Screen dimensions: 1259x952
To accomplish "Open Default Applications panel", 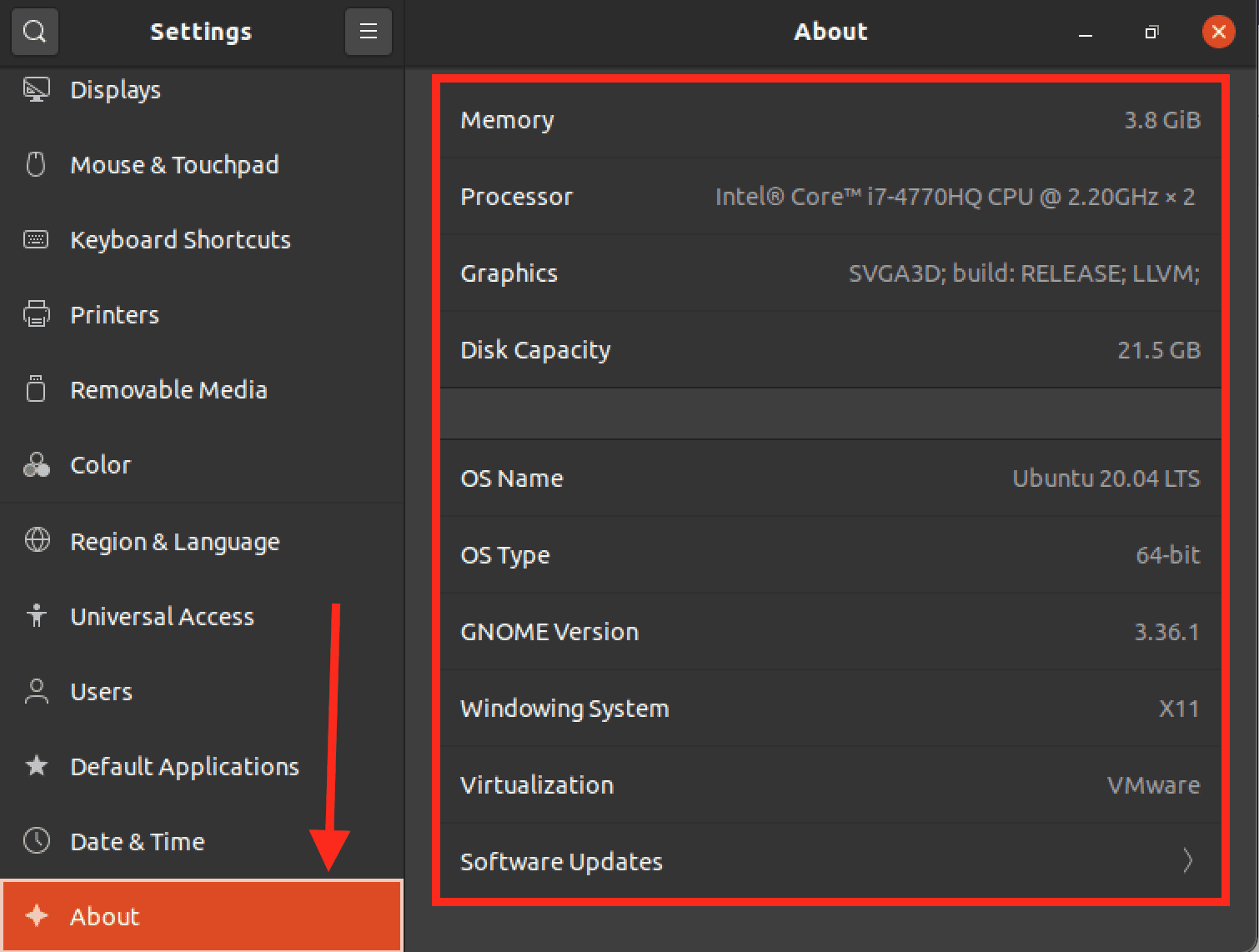I will (202, 766).
